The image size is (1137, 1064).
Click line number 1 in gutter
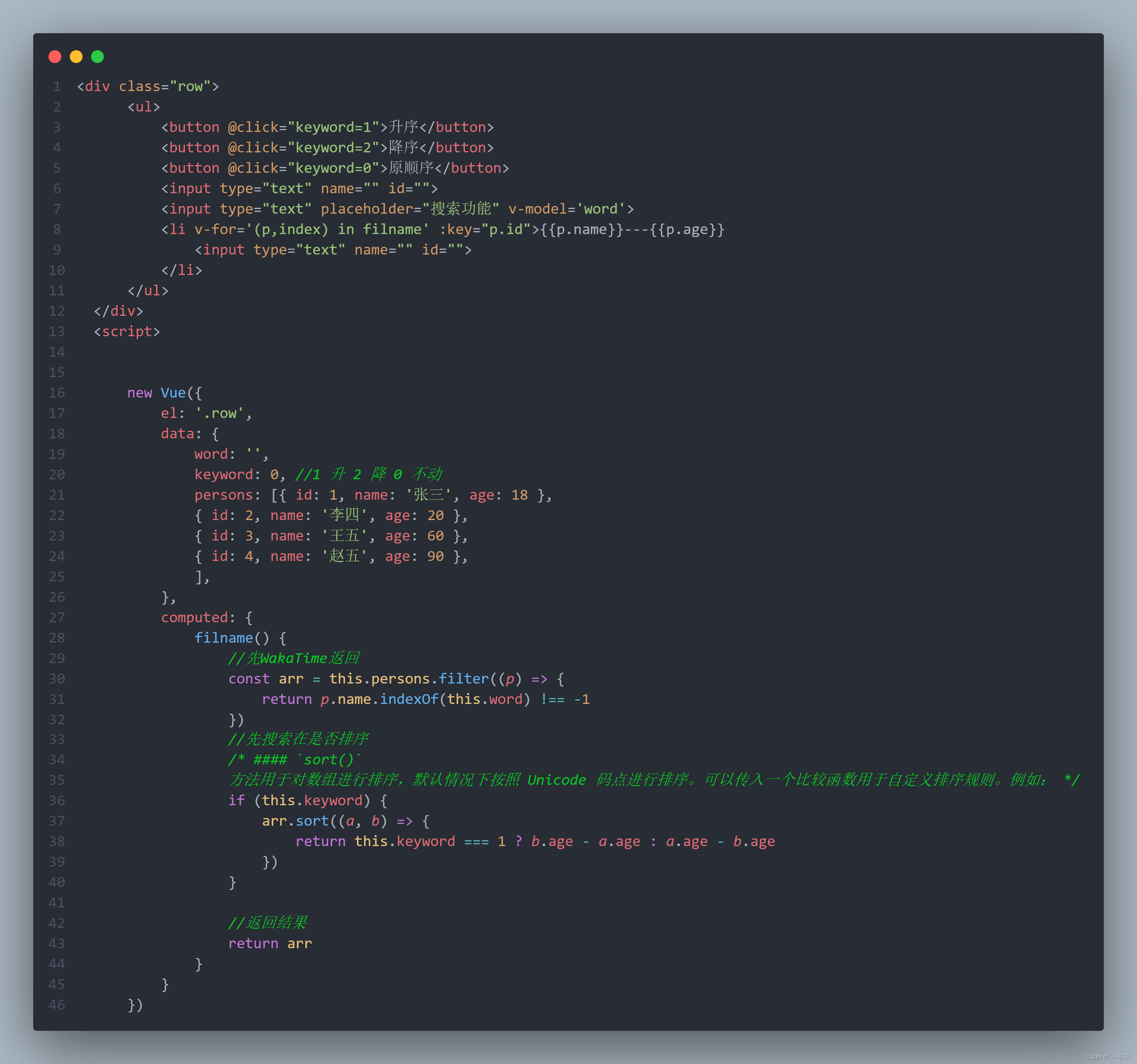click(57, 86)
